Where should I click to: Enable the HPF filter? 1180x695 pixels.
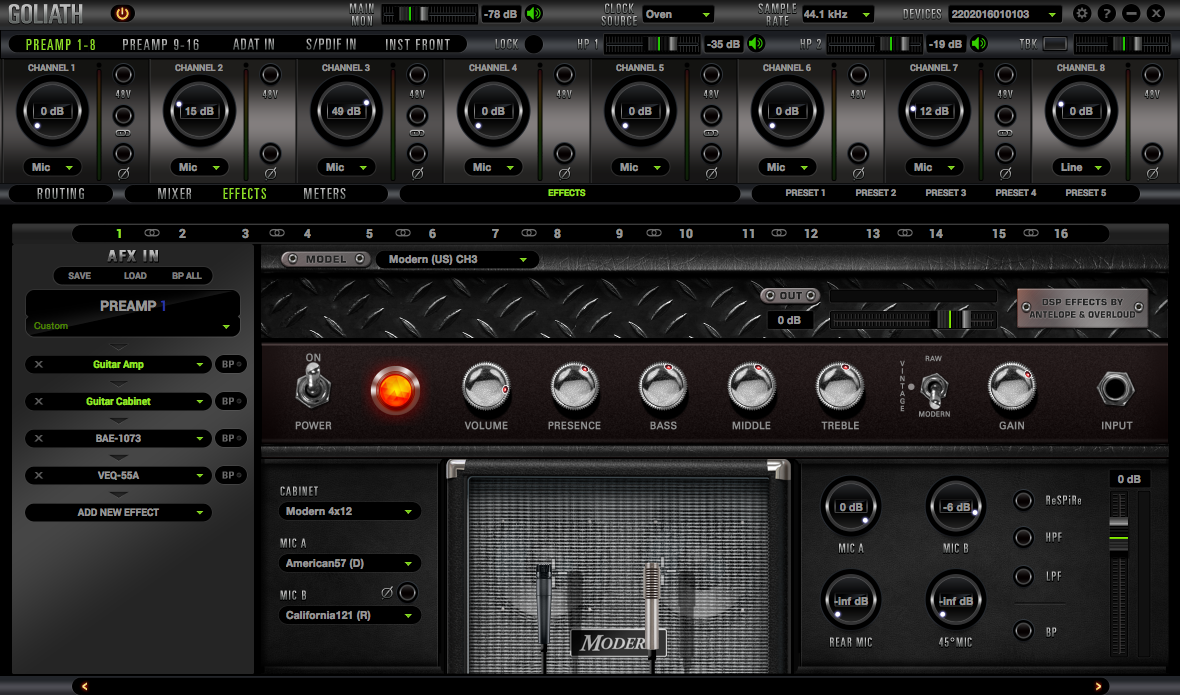(1023, 537)
